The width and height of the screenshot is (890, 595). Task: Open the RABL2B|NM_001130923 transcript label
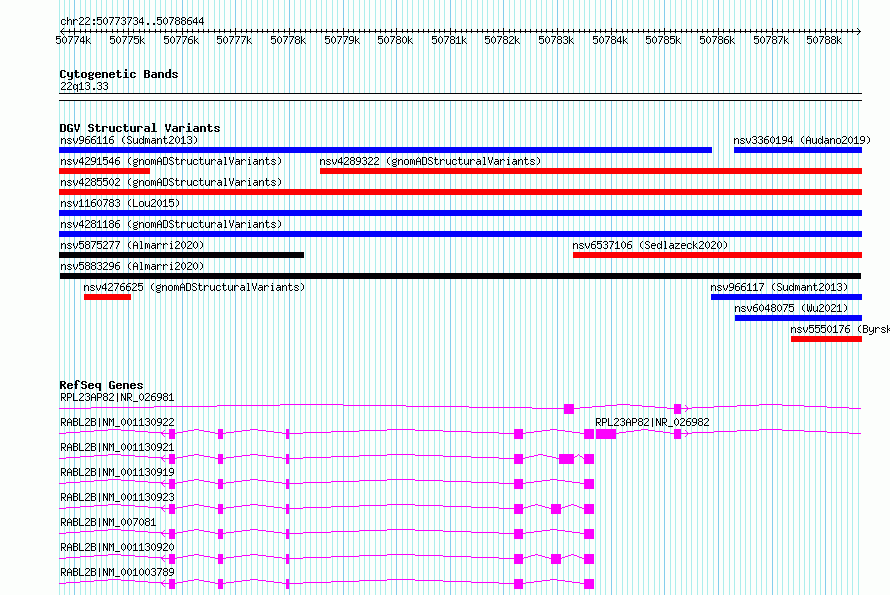pyautogui.click(x=117, y=497)
